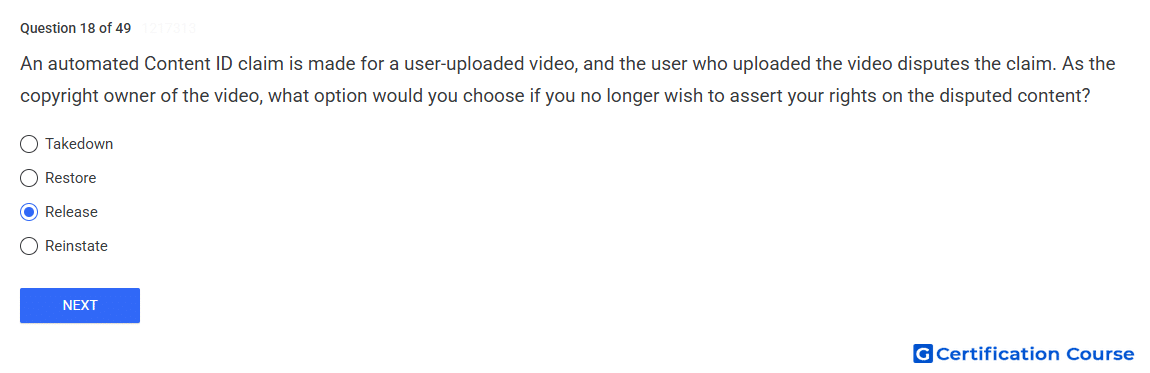Click the blue G logo icon
1150x373 pixels.
coord(923,354)
